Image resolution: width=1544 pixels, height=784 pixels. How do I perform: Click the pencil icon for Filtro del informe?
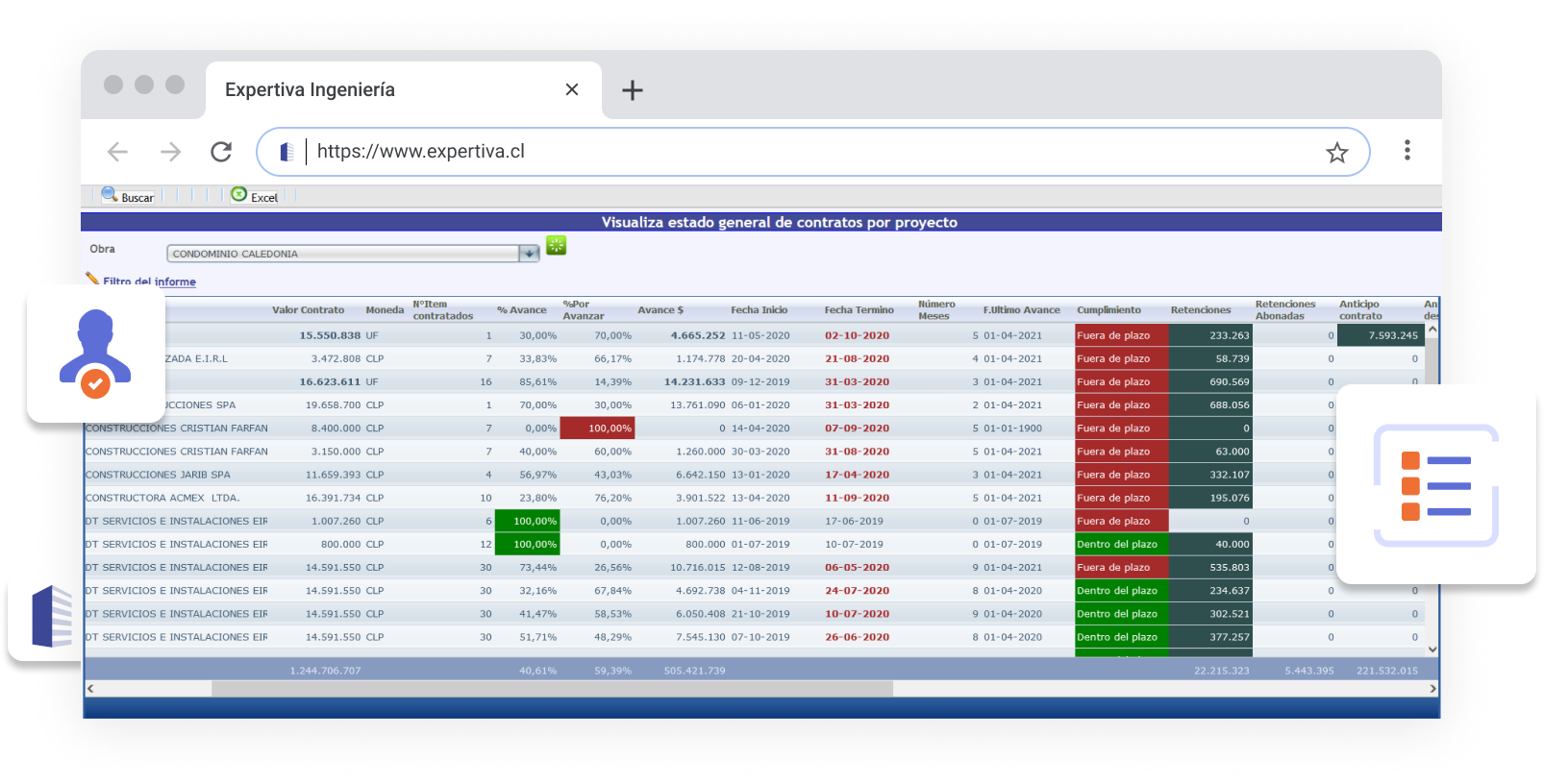[92, 279]
